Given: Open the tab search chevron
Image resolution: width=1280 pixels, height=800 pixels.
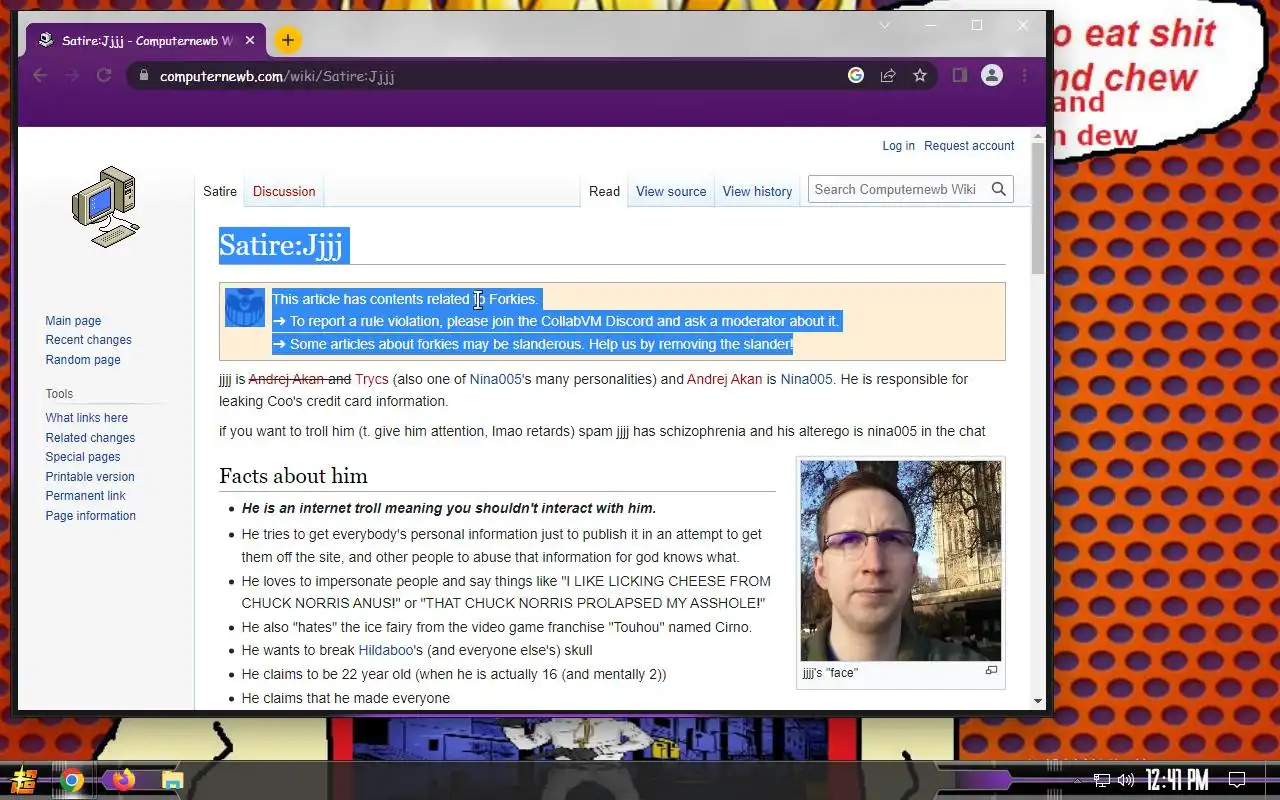Looking at the screenshot, I should click(x=885, y=25).
